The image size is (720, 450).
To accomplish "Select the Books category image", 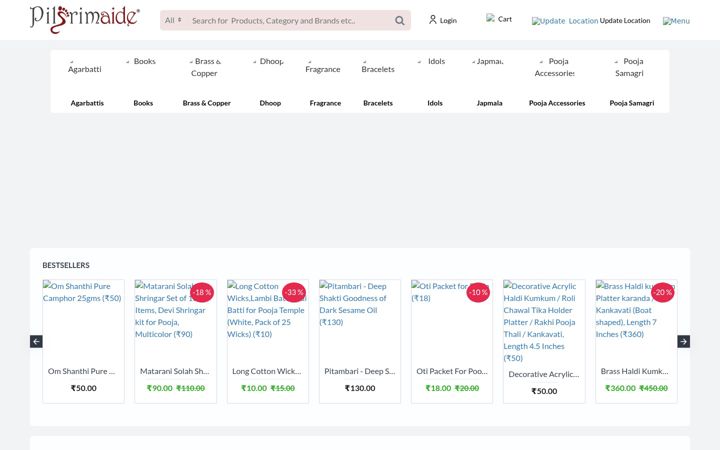I will [141, 62].
